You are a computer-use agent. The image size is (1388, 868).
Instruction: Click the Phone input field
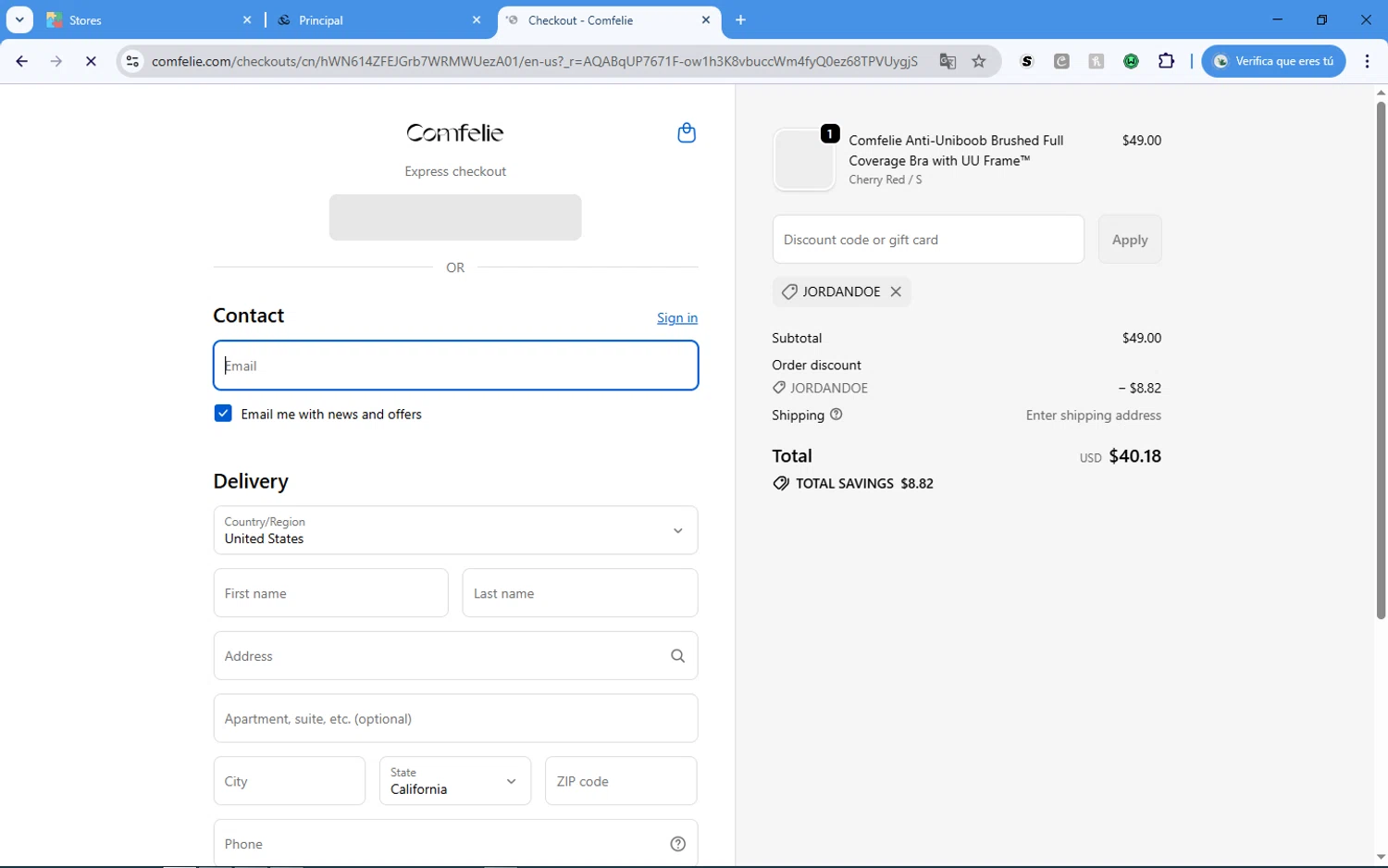point(455,844)
